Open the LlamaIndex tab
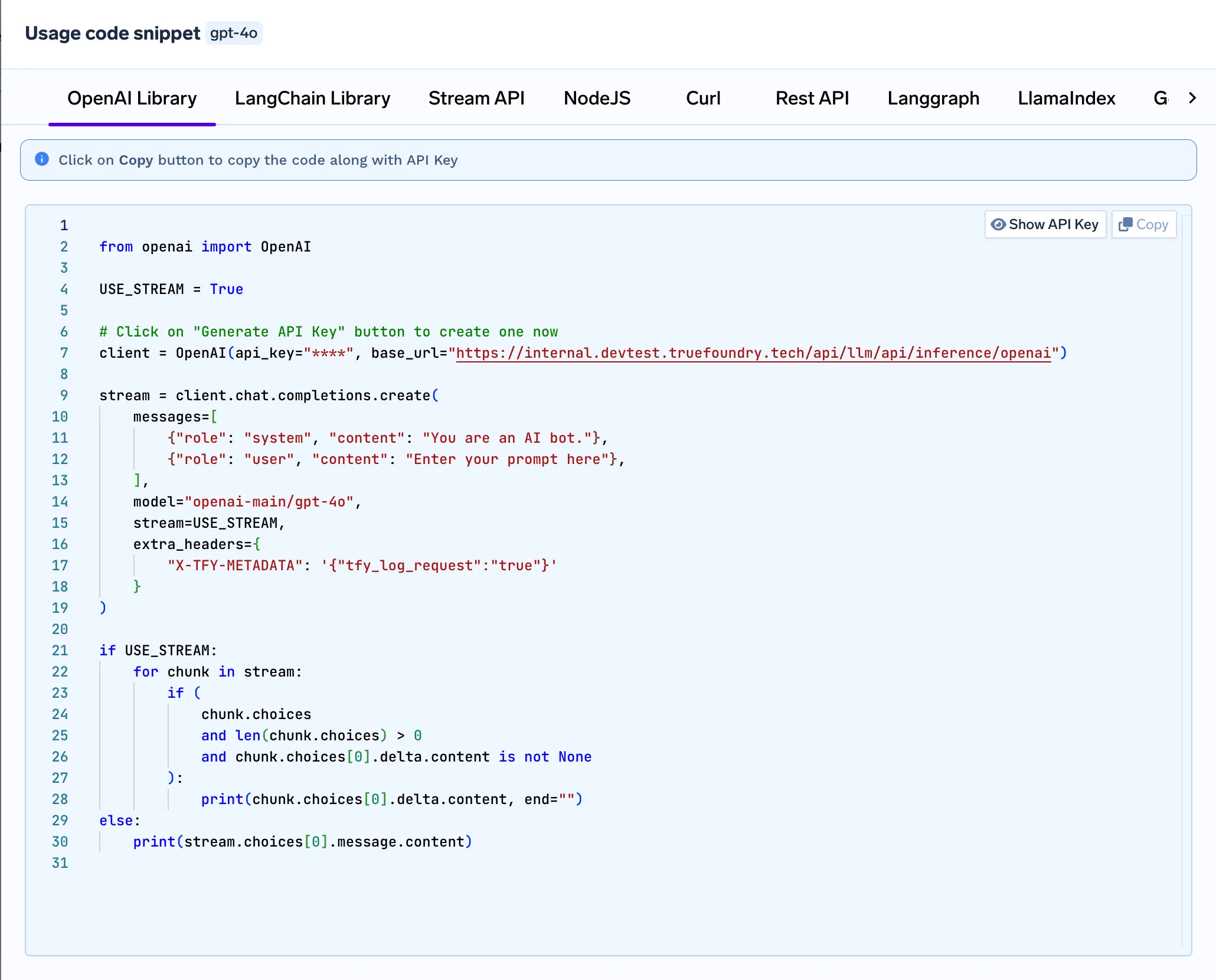Image resolution: width=1216 pixels, height=980 pixels. click(1066, 98)
